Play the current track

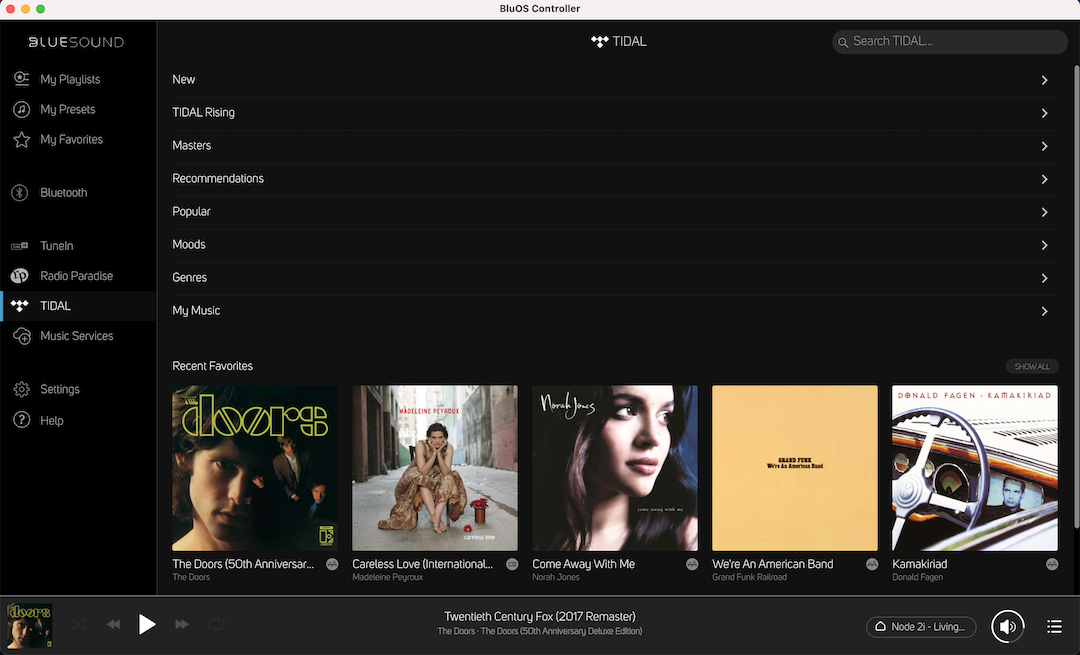147,625
